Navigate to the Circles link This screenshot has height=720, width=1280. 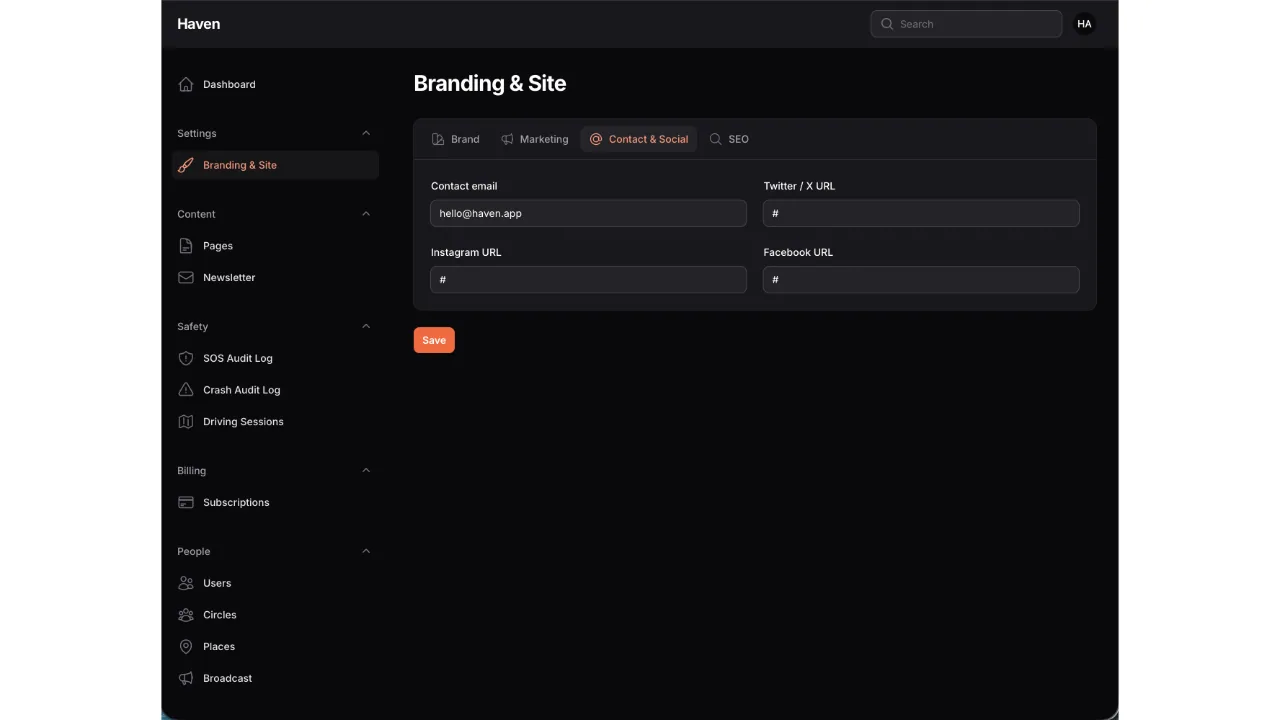[x=275, y=615]
